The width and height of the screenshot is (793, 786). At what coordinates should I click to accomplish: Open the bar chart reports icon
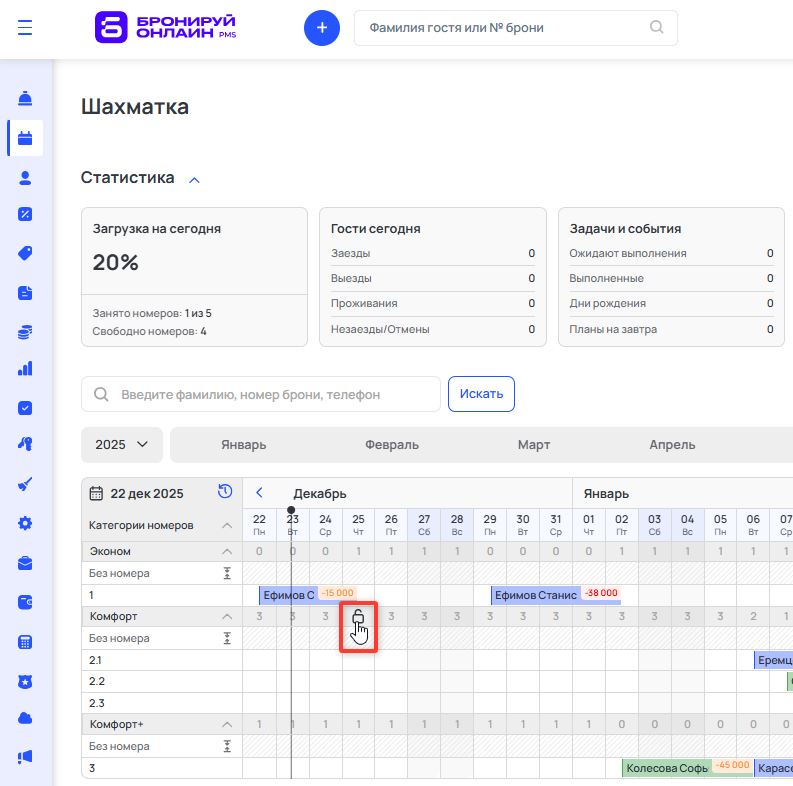tap(25, 368)
